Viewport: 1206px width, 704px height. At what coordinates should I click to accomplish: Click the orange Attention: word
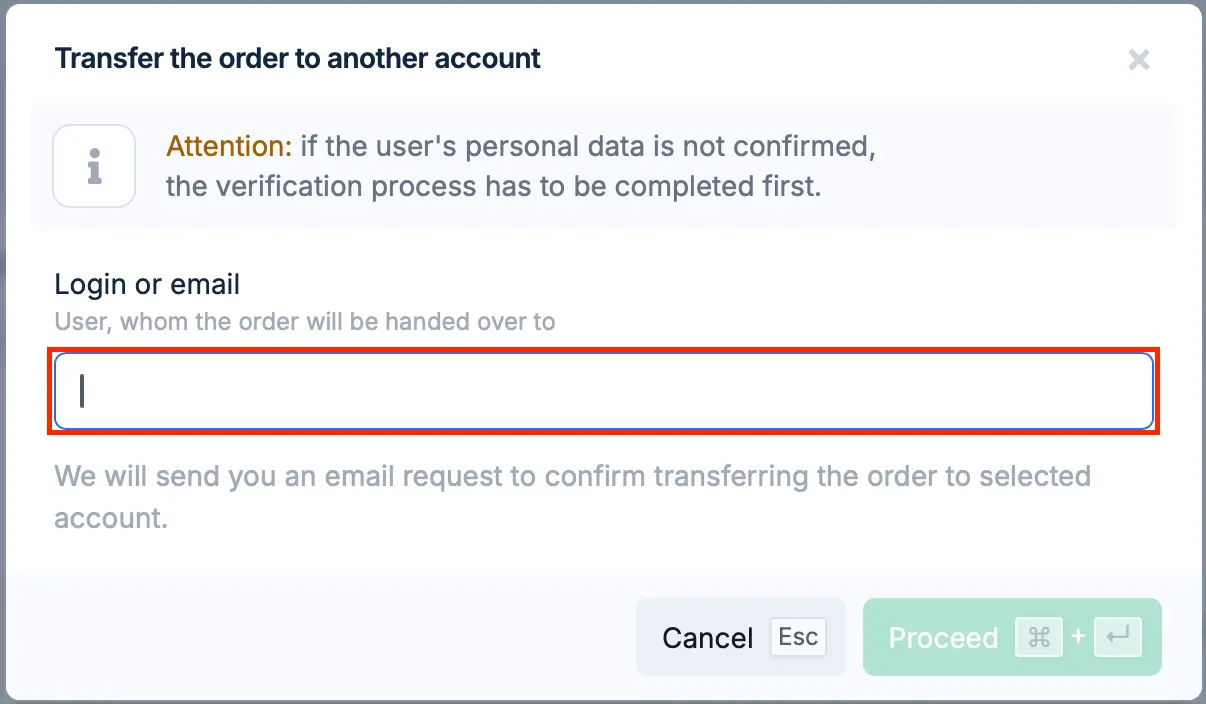coord(229,147)
